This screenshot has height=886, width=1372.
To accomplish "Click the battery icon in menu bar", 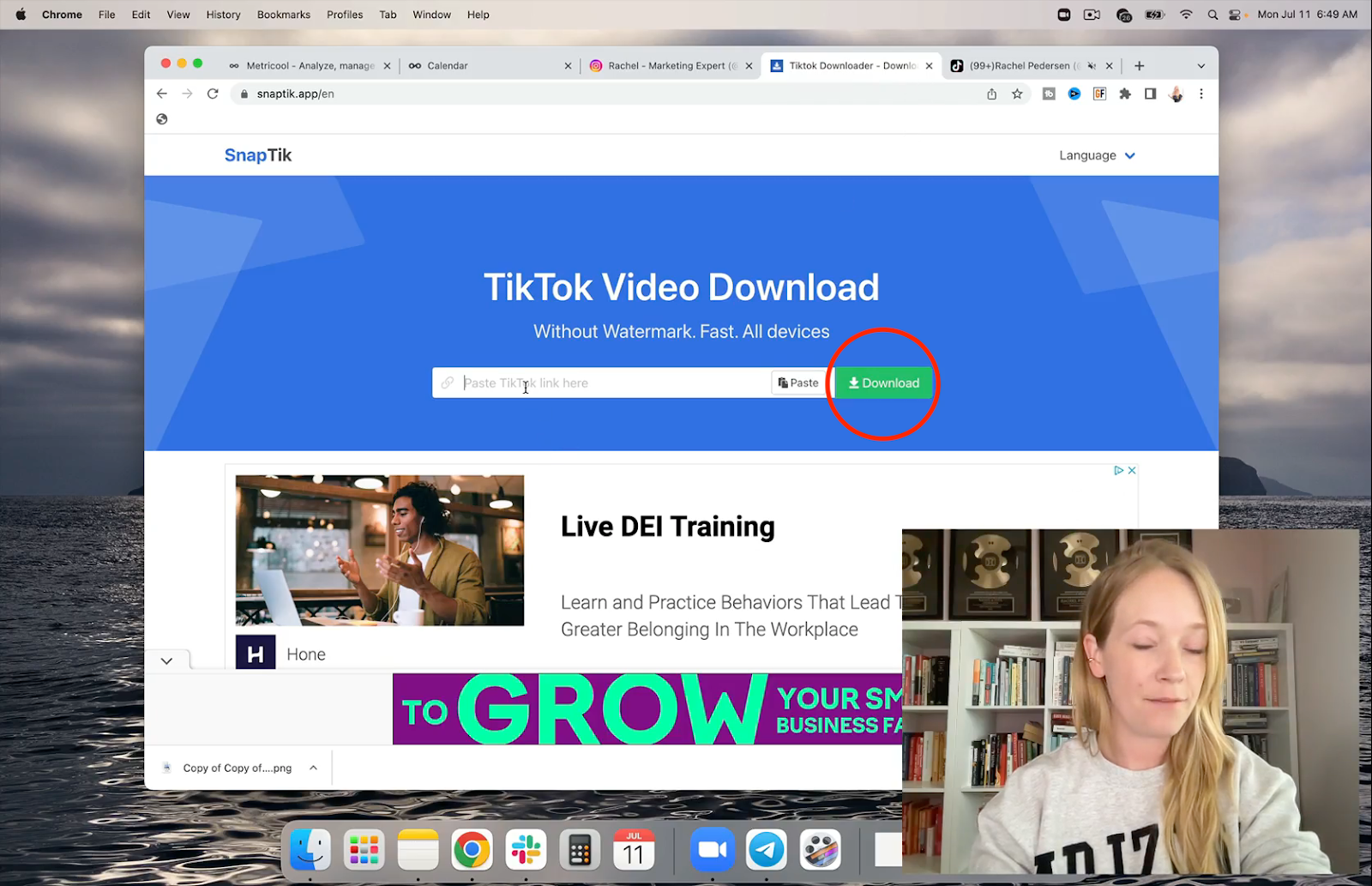I will pyautogui.click(x=1155, y=15).
